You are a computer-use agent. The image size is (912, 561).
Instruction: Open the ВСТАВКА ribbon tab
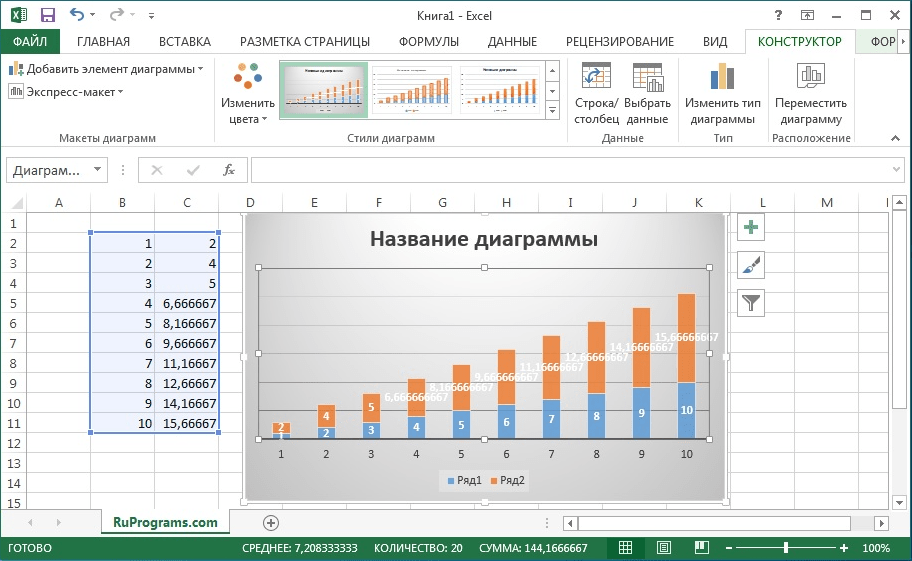click(x=184, y=41)
